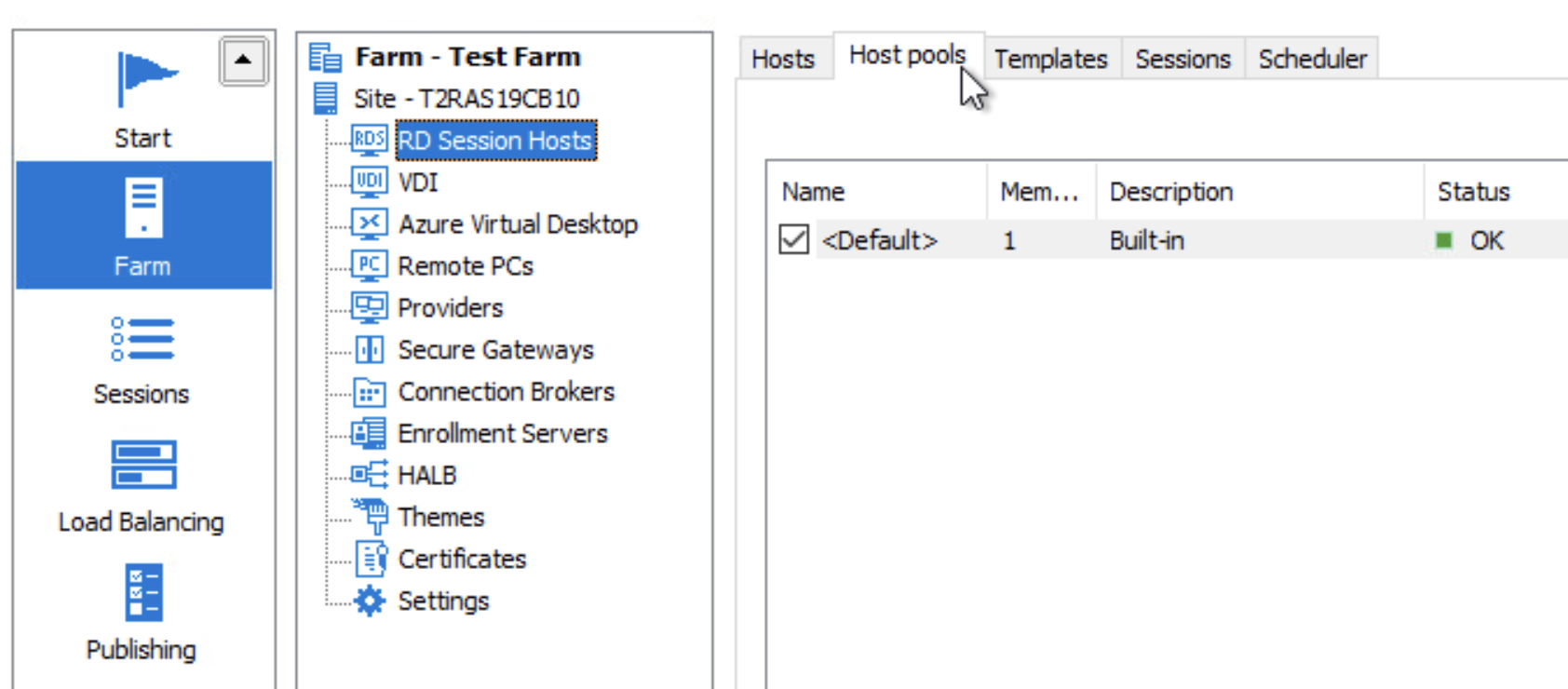Sort by the Name column header
The image size is (1568, 689).
pyautogui.click(x=813, y=192)
